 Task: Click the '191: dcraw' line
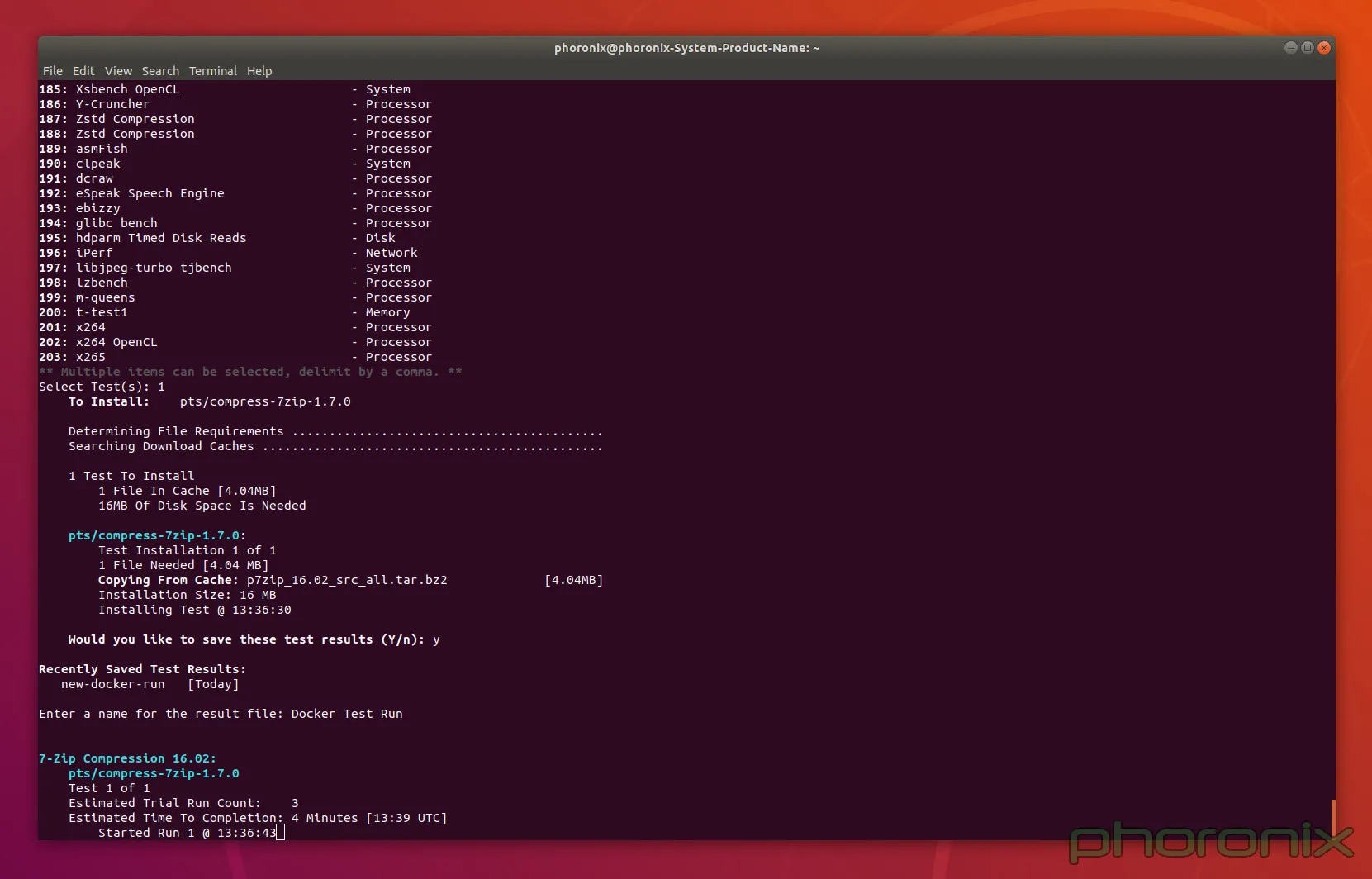(x=235, y=178)
